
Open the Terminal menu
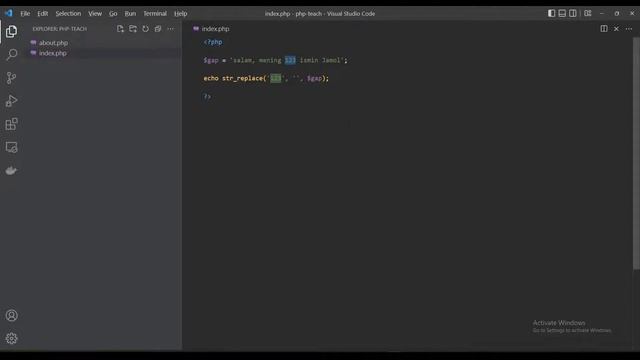155,13
